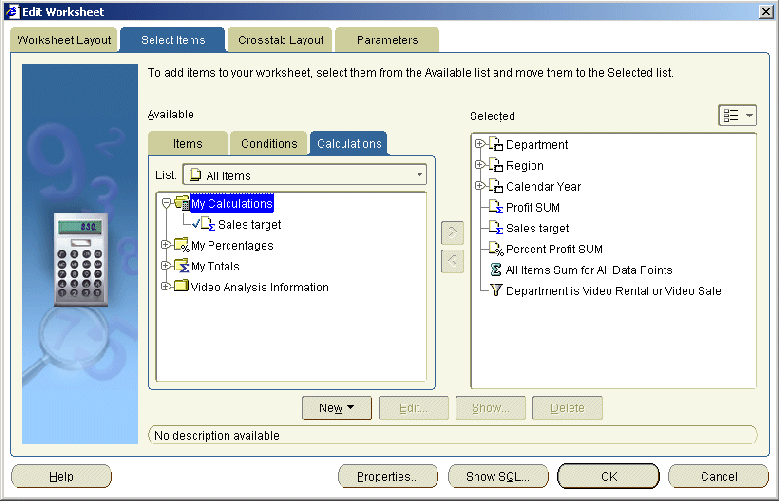
Task: Select 'All Items Sum for All Data Points' text
Action: (x=589, y=270)
